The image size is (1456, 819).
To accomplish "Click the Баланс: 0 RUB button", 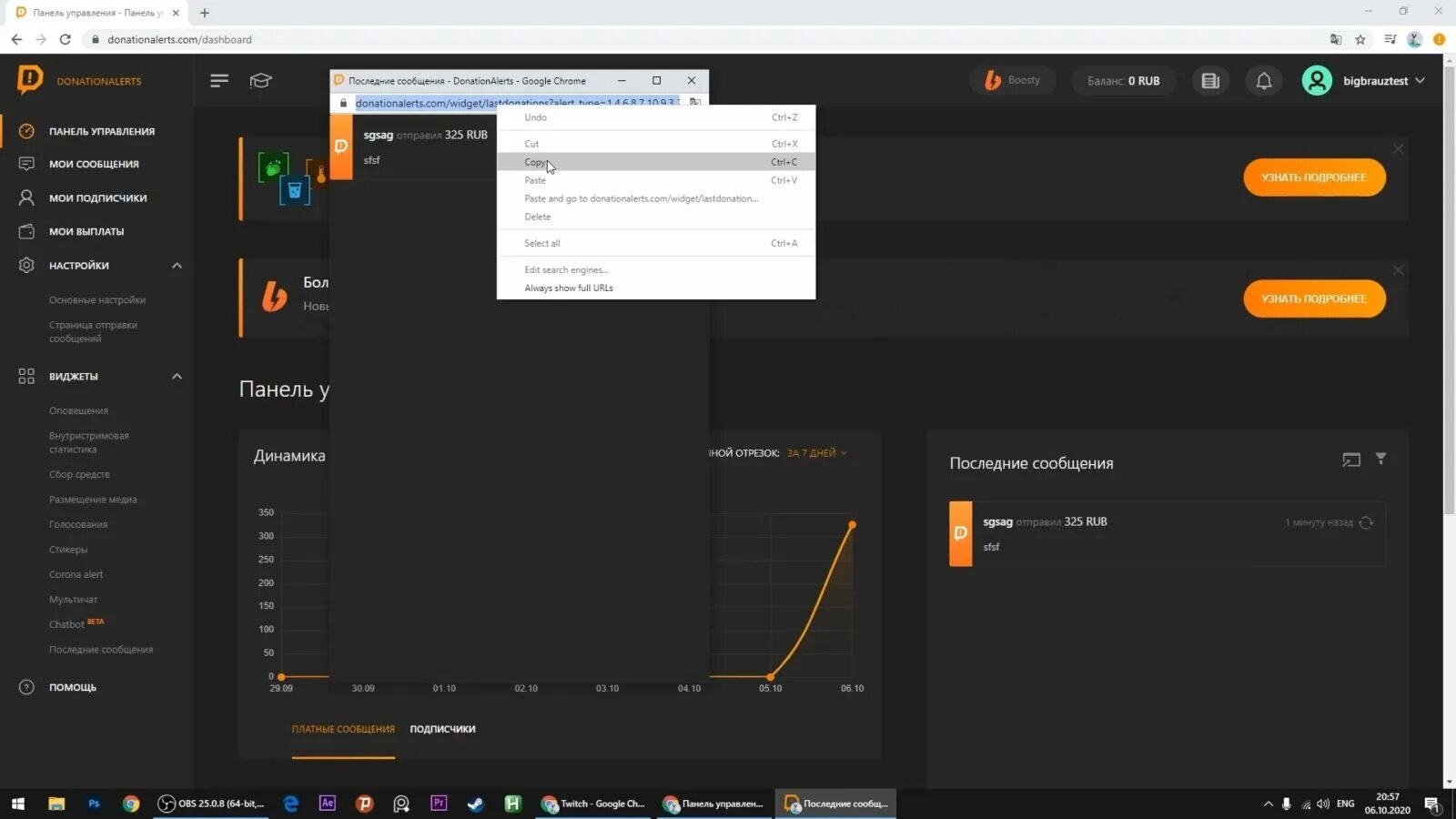I will 1123,81.
